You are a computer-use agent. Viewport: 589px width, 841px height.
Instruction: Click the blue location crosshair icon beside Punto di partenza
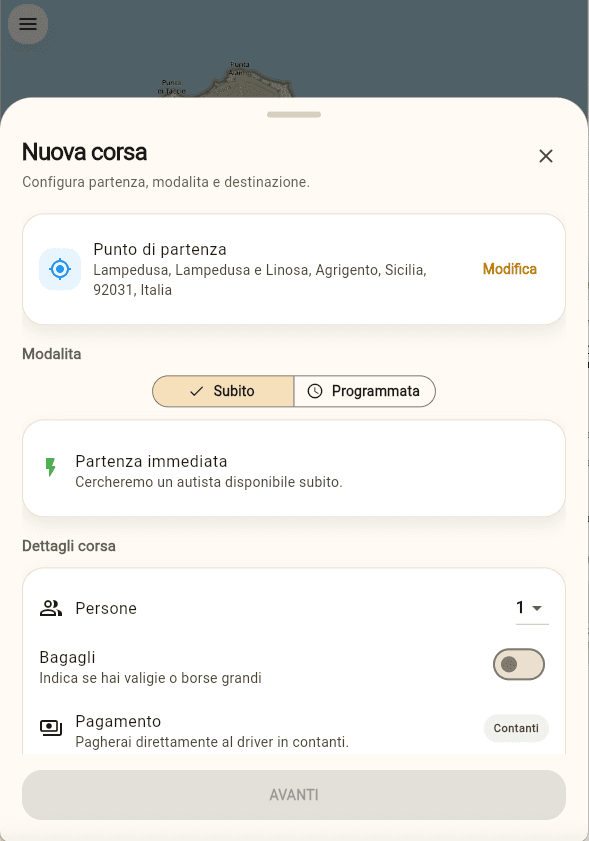tap(60, 269)
